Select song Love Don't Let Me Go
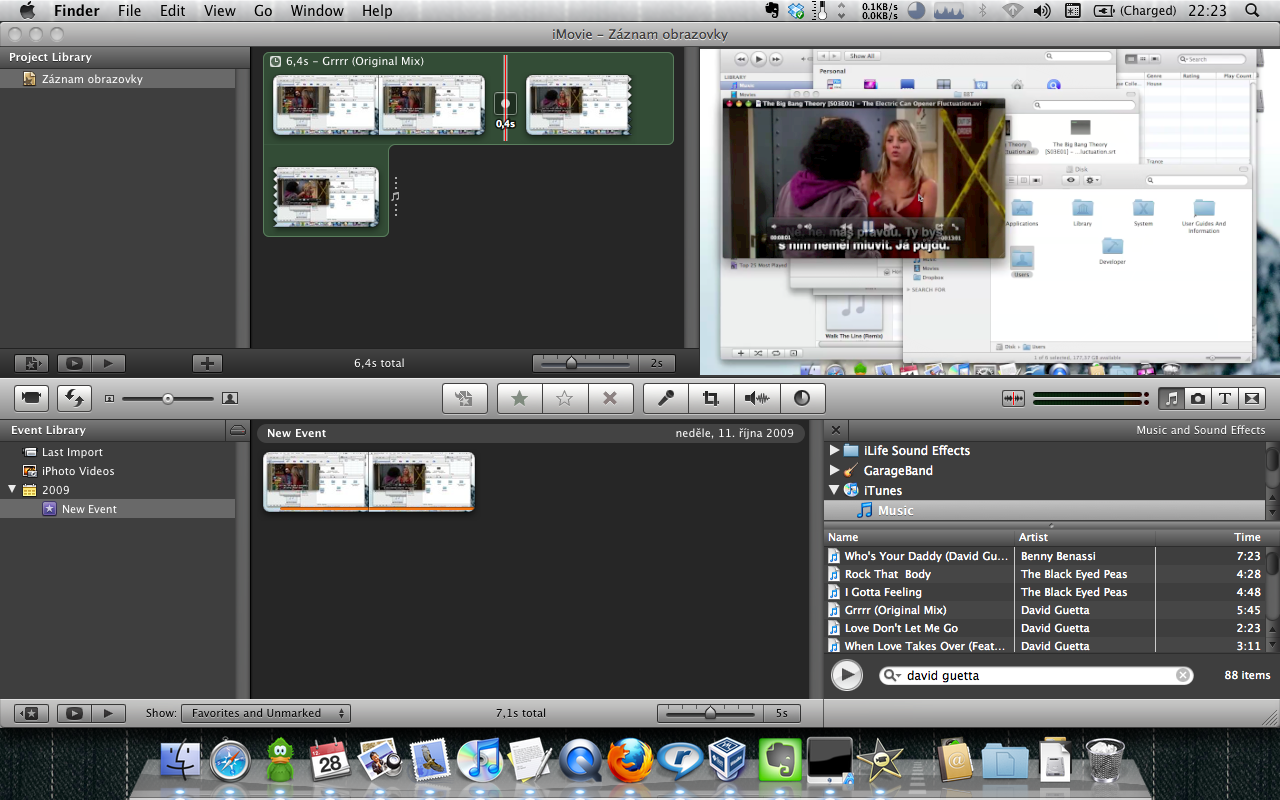Image resolution: width=1280 pixels, height=800 pixels. (901, 628)
